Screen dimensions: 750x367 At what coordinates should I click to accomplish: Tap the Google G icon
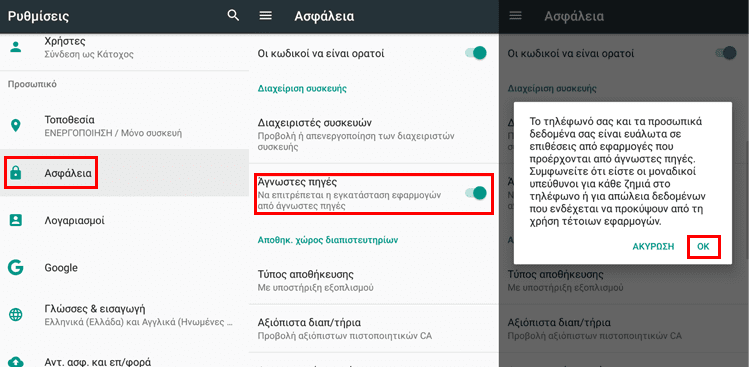pos(16,267)
